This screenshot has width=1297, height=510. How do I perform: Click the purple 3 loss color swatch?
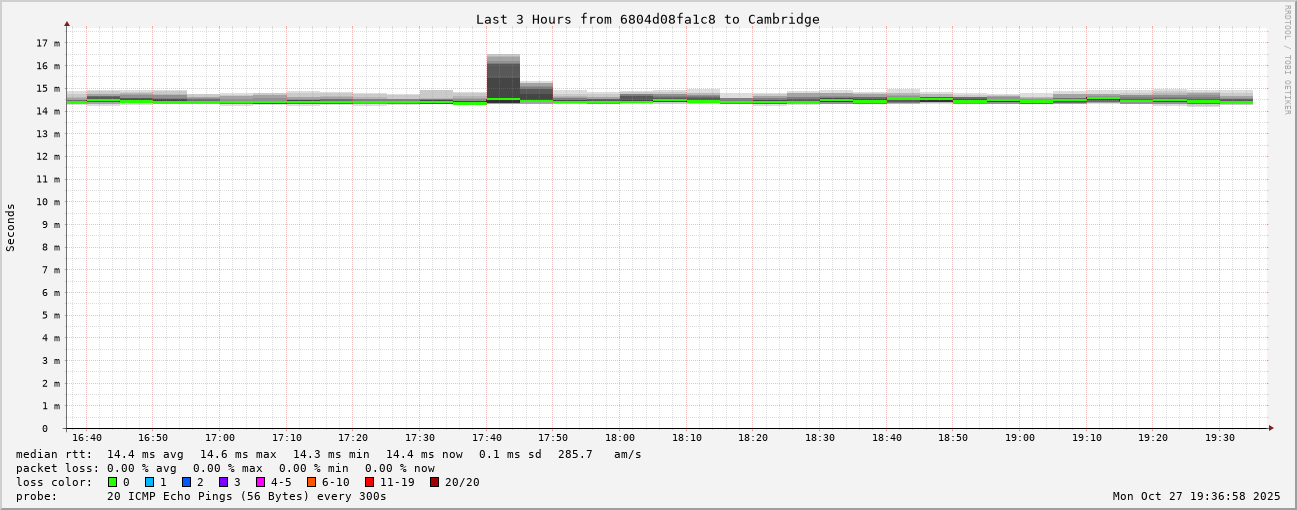point(224,482)
